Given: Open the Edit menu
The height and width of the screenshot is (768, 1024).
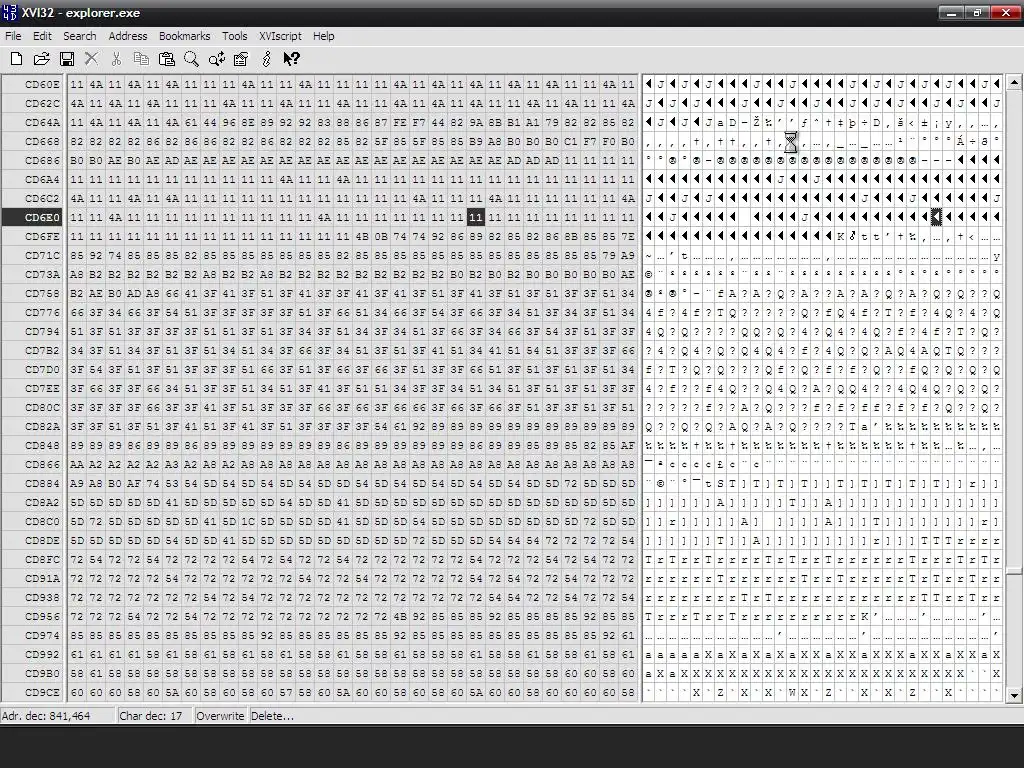Looking at the screenshot, I should coord(42,36).
